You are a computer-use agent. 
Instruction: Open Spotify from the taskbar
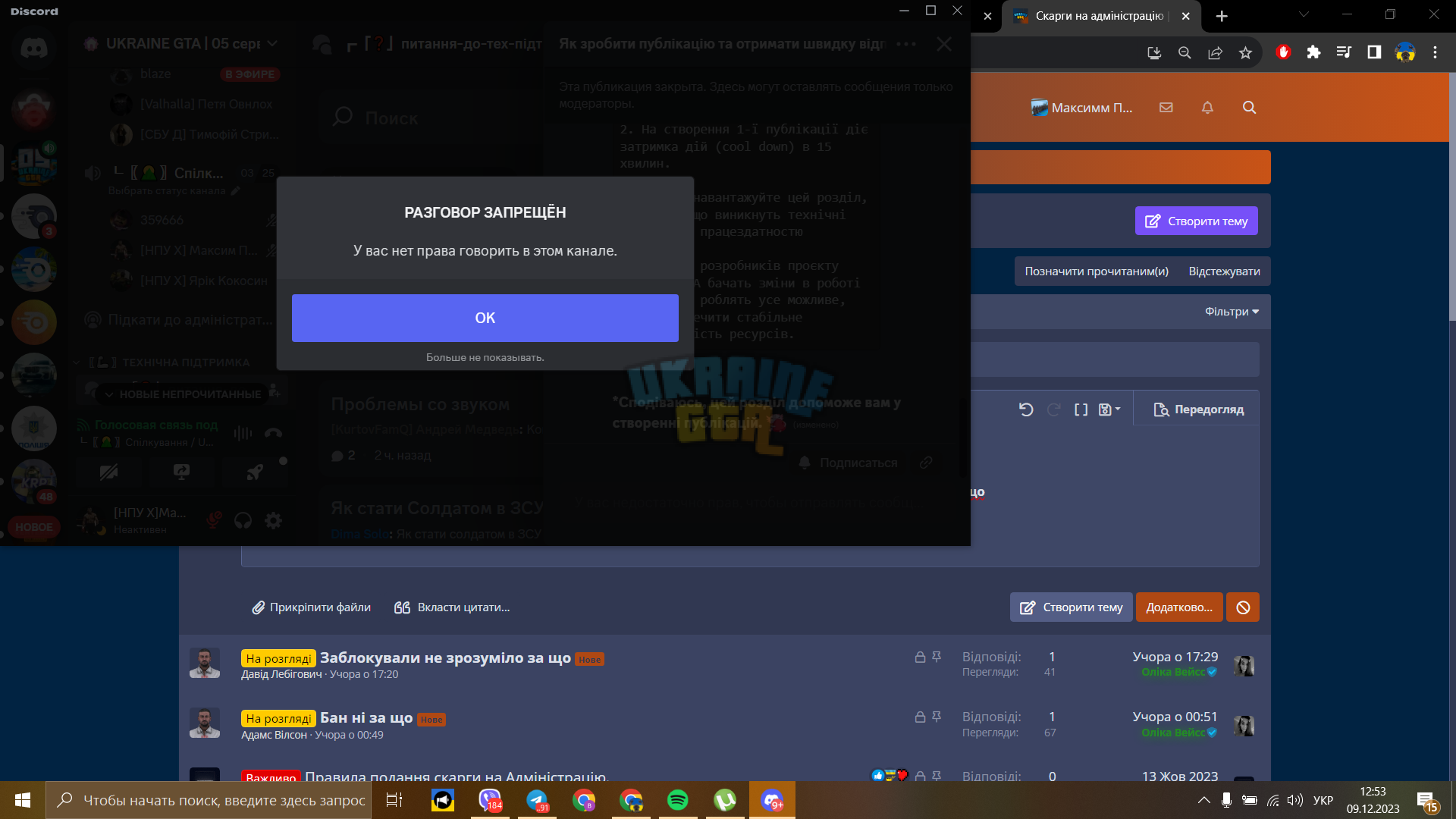click(x=678, y=800)
